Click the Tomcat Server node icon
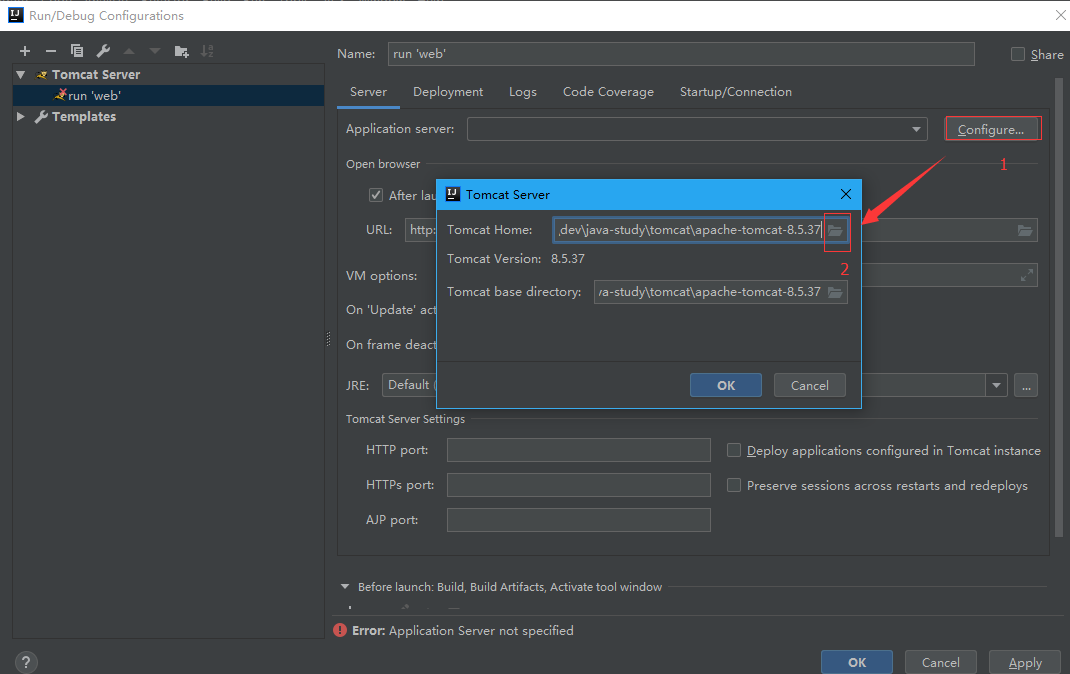The width and height of the screenshot is (1070, 674). tap(42, 74)
